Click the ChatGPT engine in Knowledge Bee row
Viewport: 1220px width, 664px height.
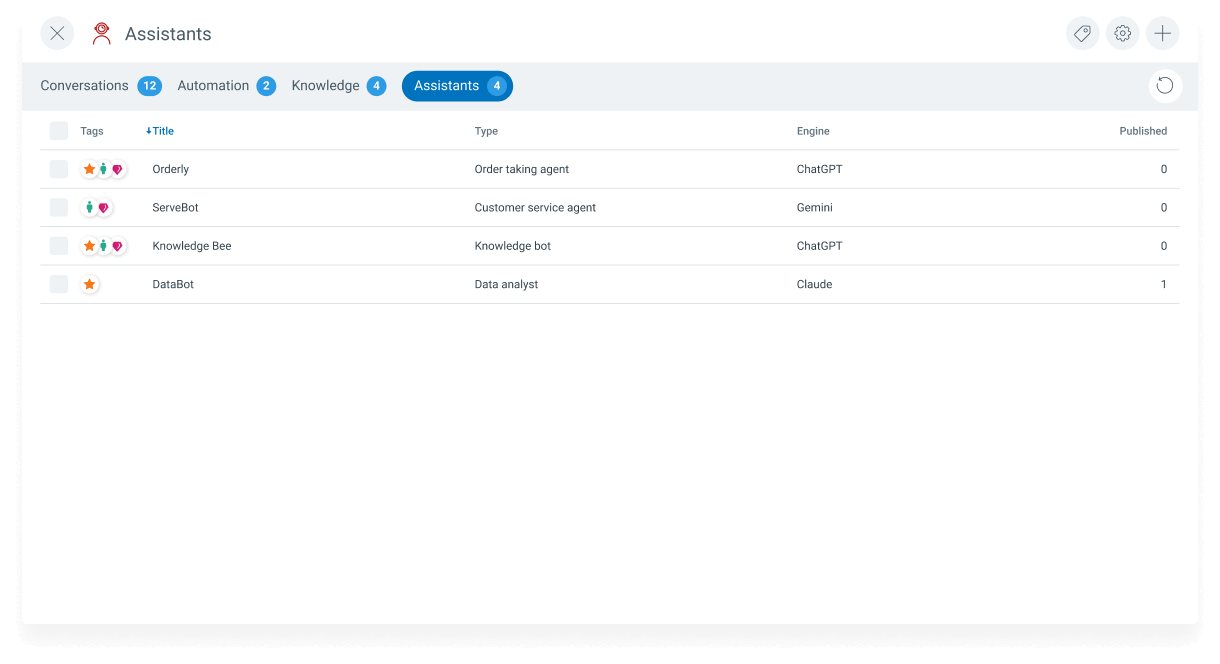point(819,246)
